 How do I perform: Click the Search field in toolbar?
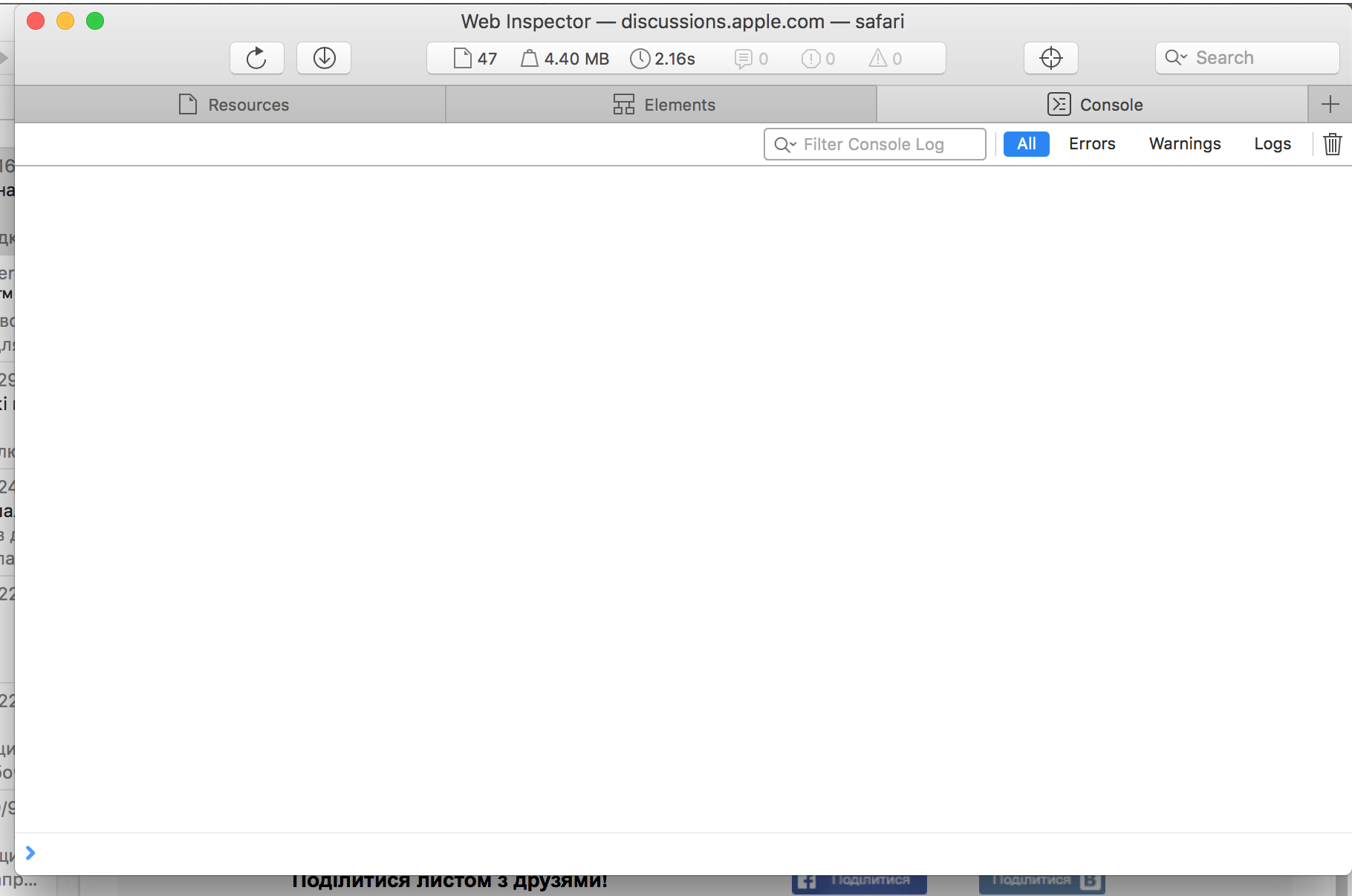coord(1247,58)
